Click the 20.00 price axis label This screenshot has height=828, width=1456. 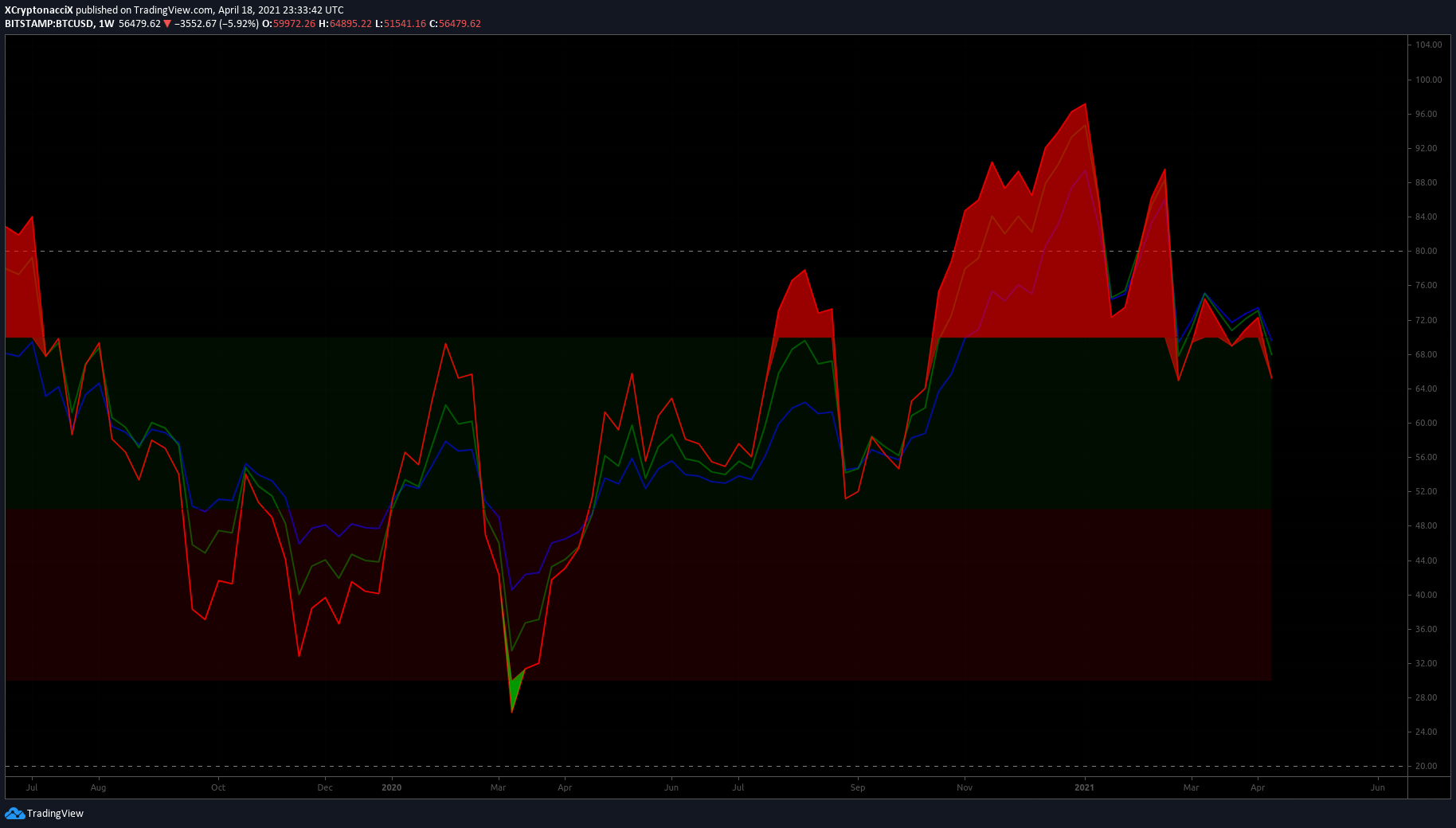coord(1426,766)
